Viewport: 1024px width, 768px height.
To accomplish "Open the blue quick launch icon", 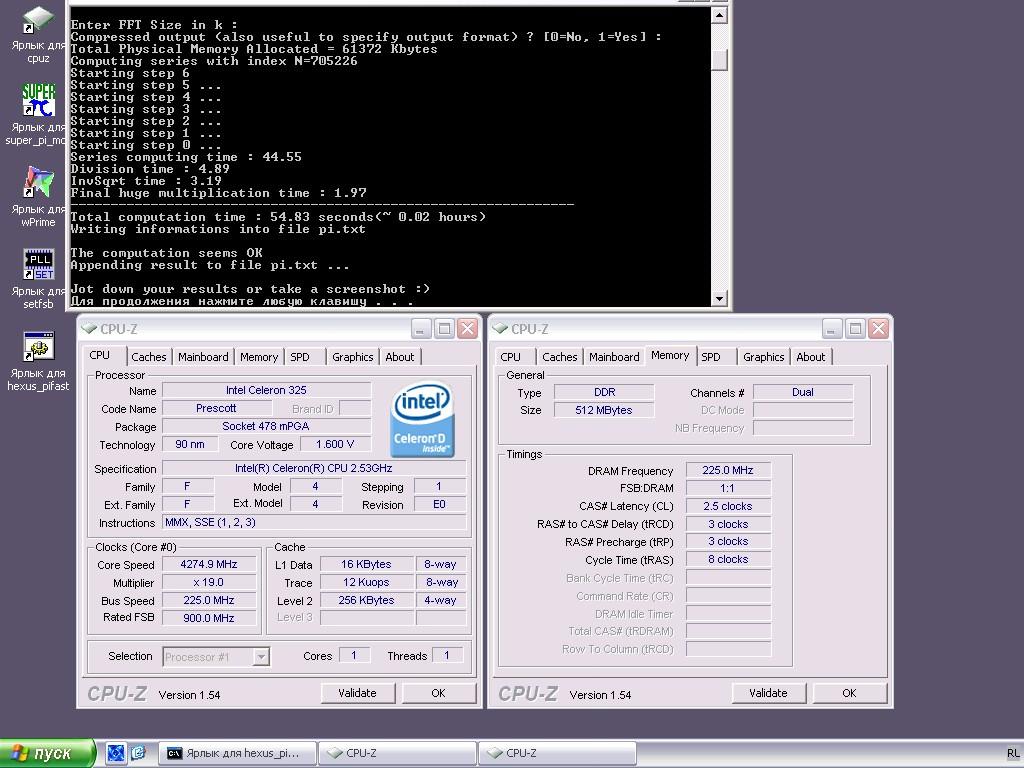I will point(116,753).
